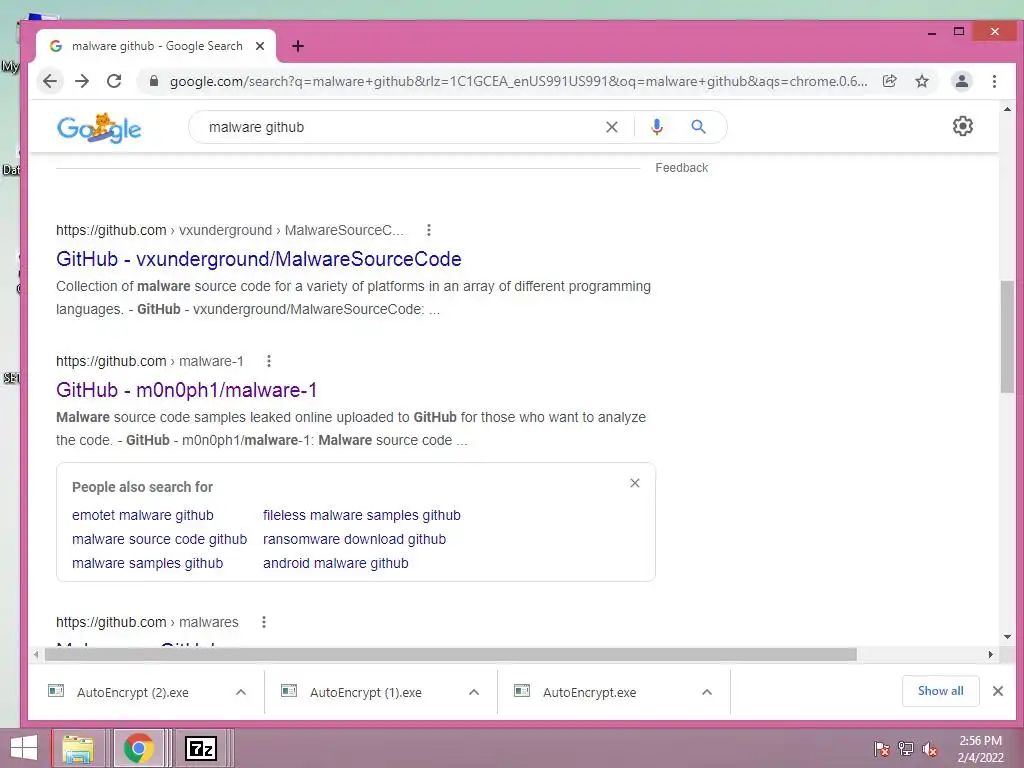The height and width of the screenshot is (768, 1024).
Task: Open 7-Zip from the taskbar
Action: (x=200, y=748)
